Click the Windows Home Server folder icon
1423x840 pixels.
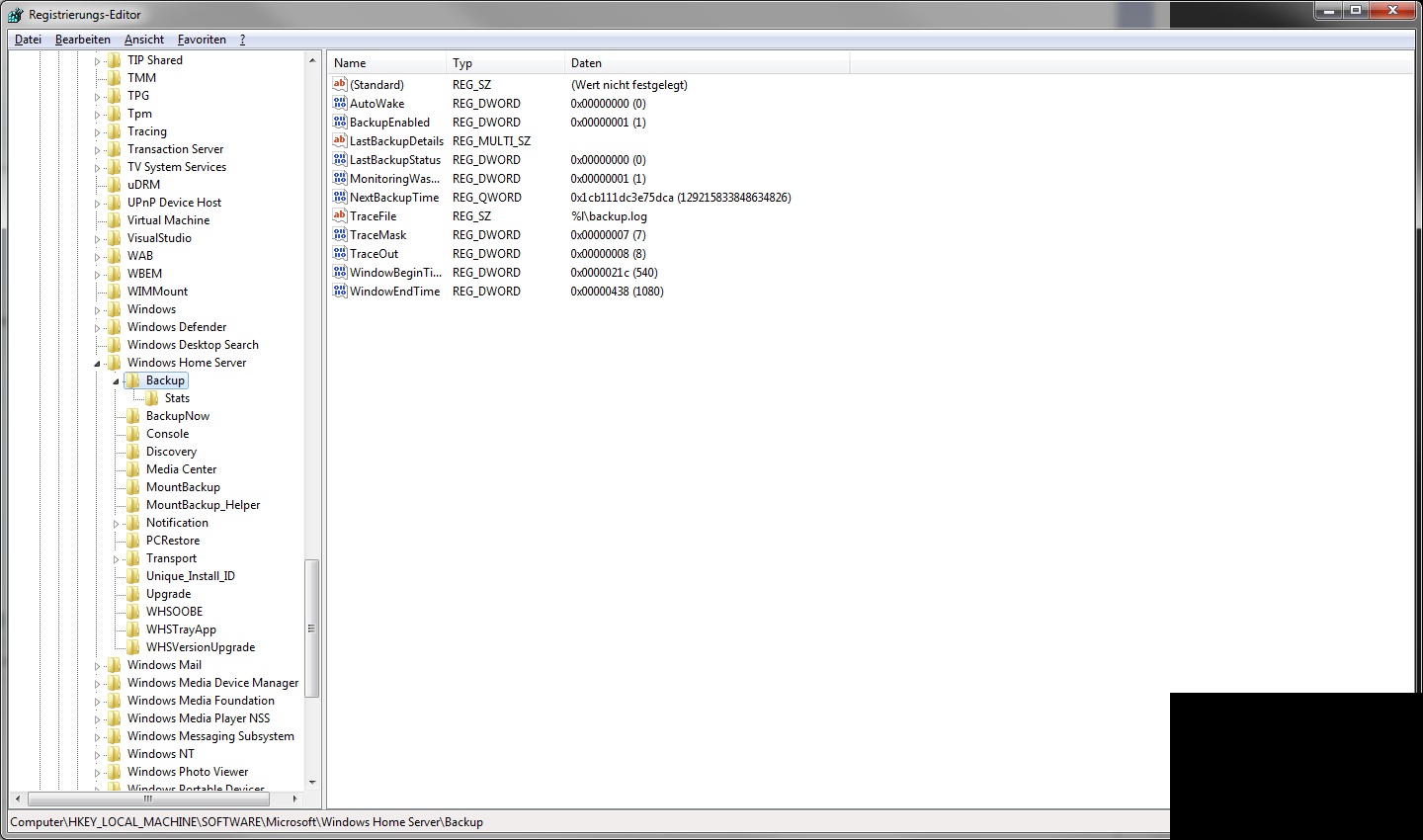[x=115, y=363]
